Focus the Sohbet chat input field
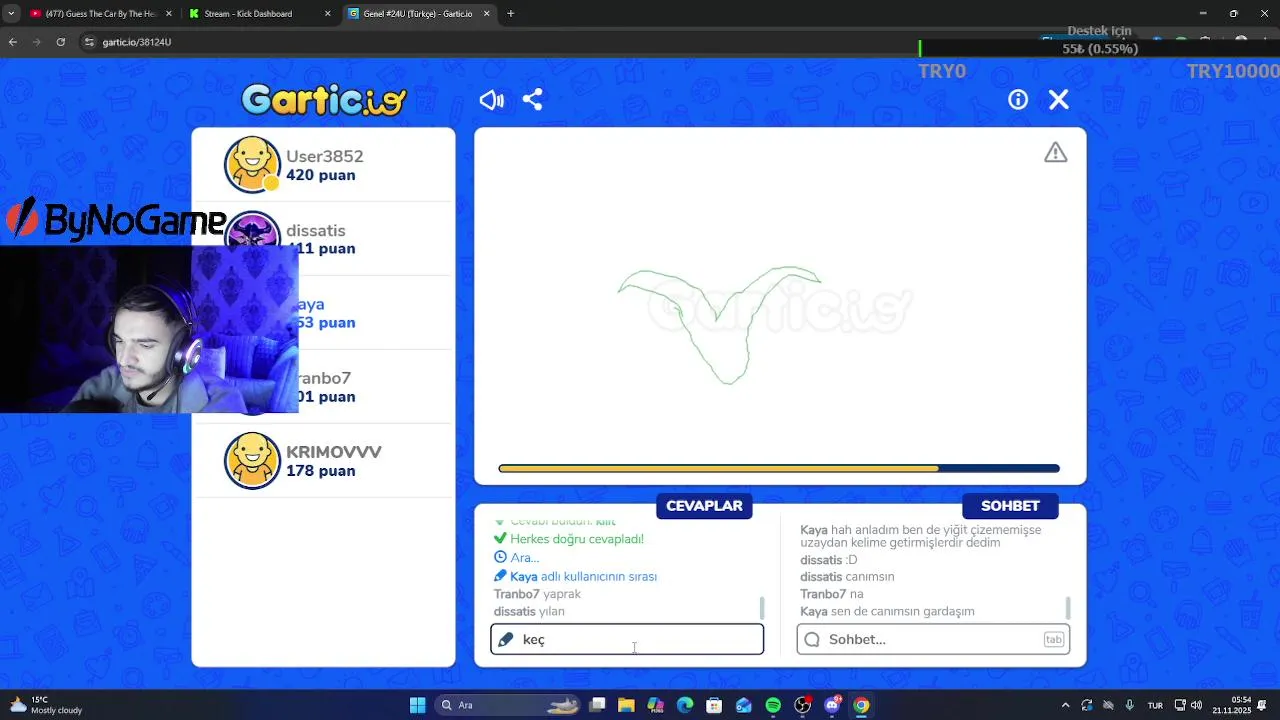 coord(933,640)
